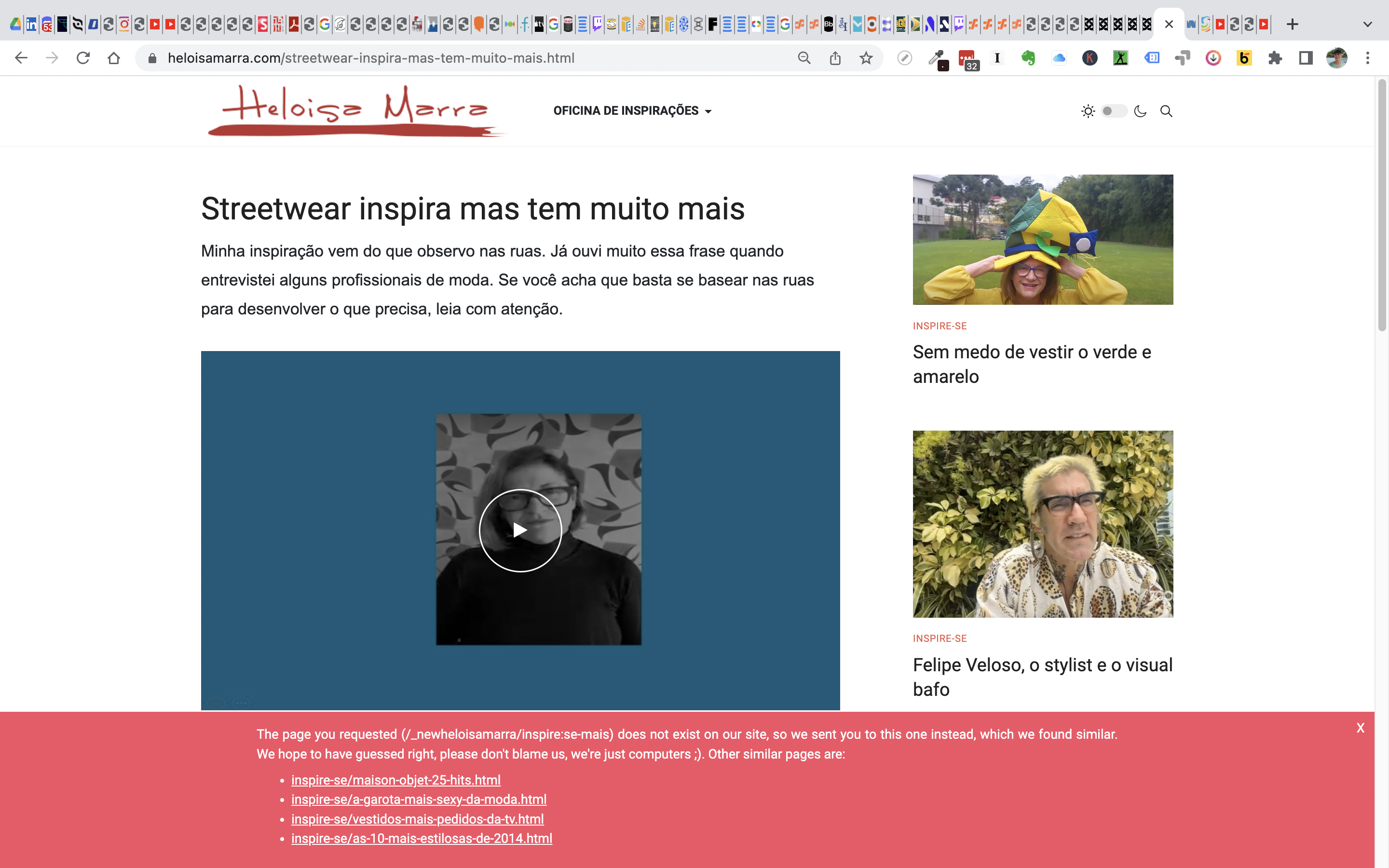
Task: Bookmark this page with the star icon
Action: [x=866, y=58]
